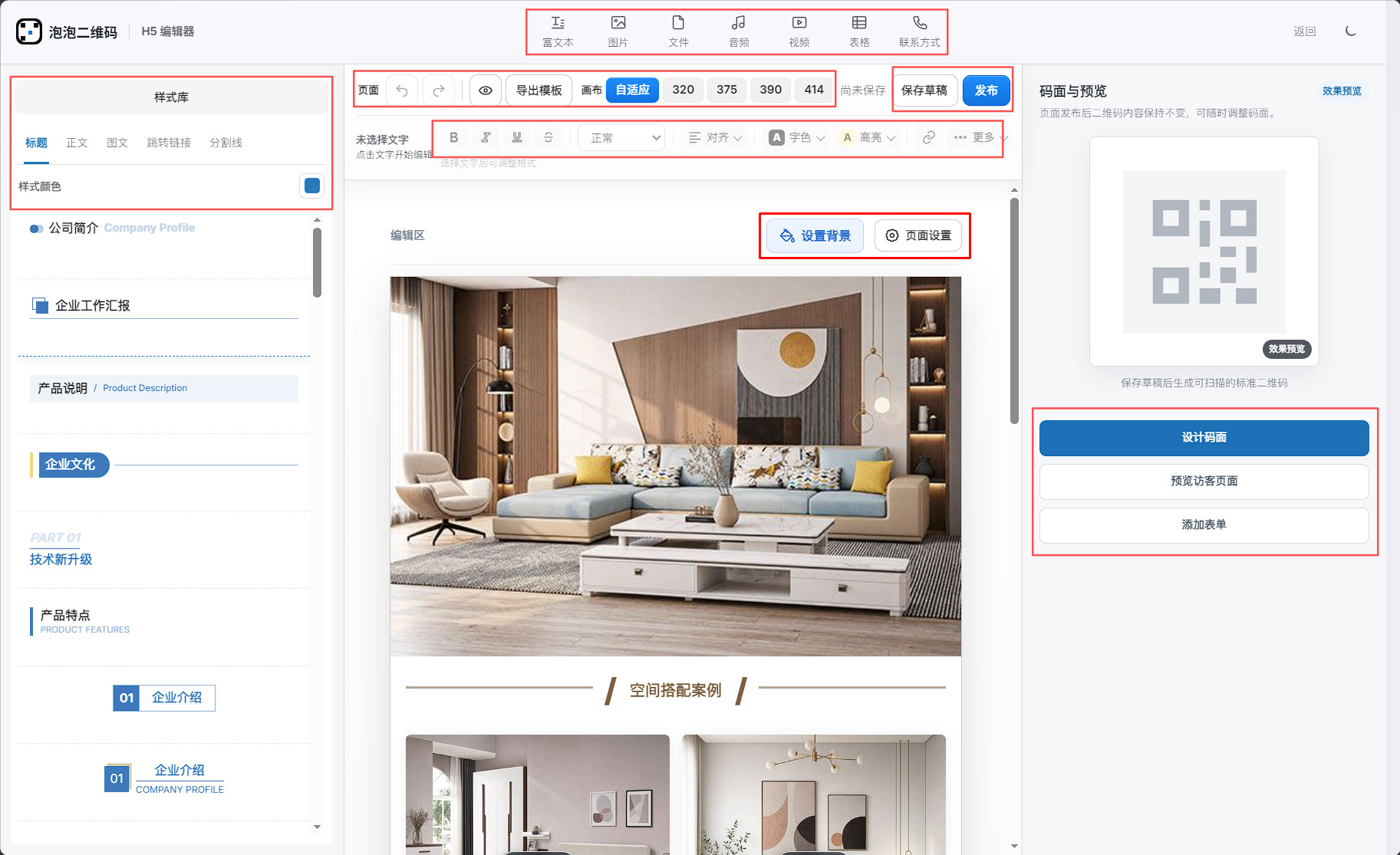Apply strikethrough formatting
Image resolution: width=1400 pixels, height=855 pixels.
pos(548,137)
